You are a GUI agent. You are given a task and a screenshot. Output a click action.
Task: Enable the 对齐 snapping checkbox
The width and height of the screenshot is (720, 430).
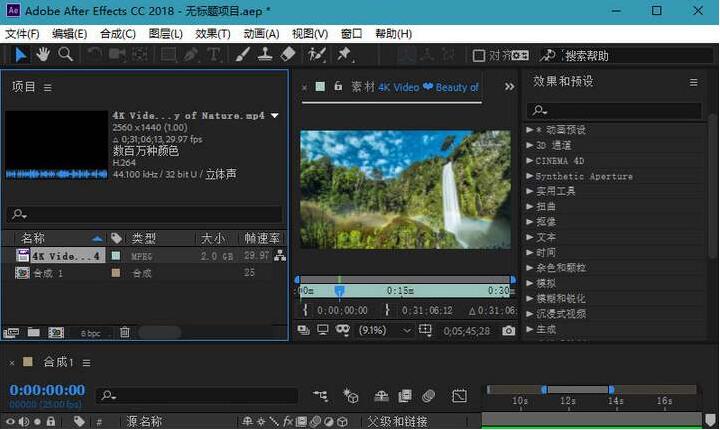[x=479, y=56]
